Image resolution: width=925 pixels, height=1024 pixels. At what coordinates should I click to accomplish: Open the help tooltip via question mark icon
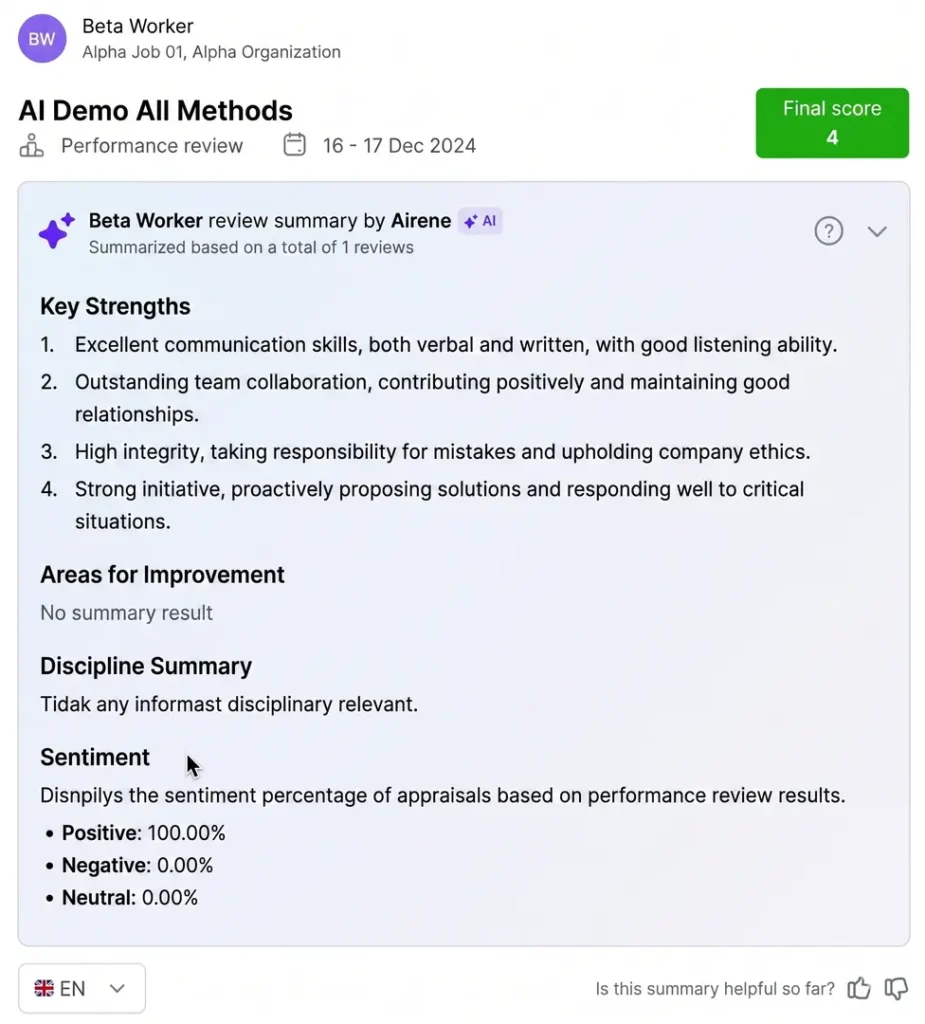829,231
